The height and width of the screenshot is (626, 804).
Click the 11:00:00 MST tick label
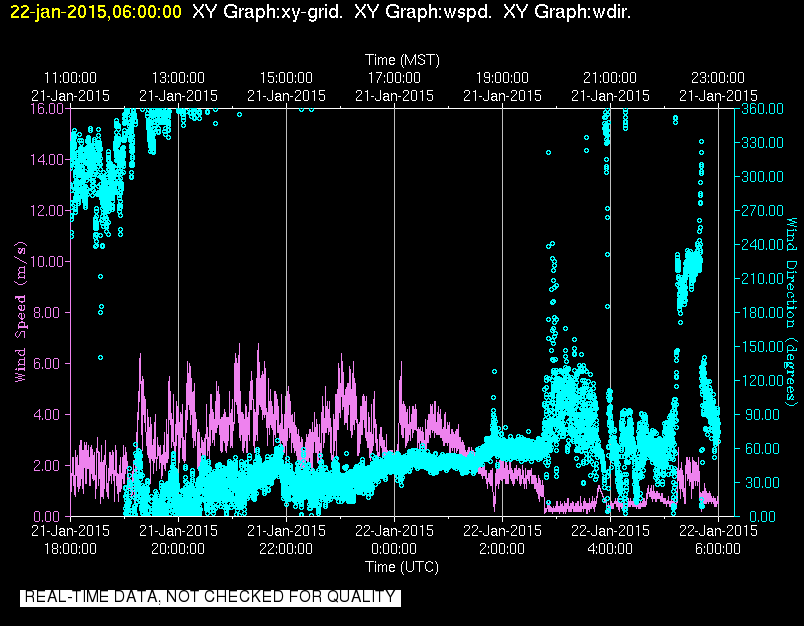click(70, 78)
